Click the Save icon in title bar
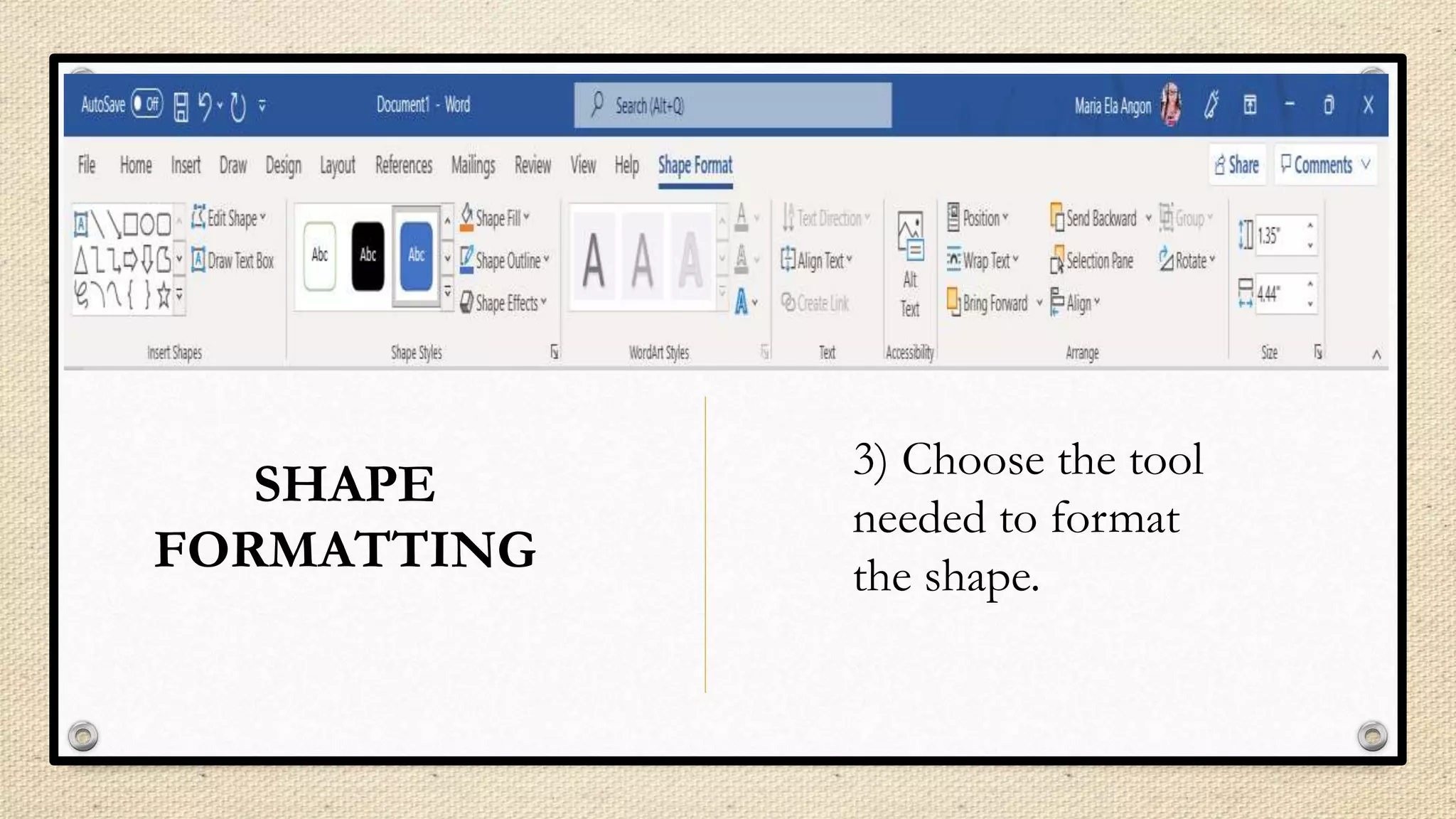 181,107
